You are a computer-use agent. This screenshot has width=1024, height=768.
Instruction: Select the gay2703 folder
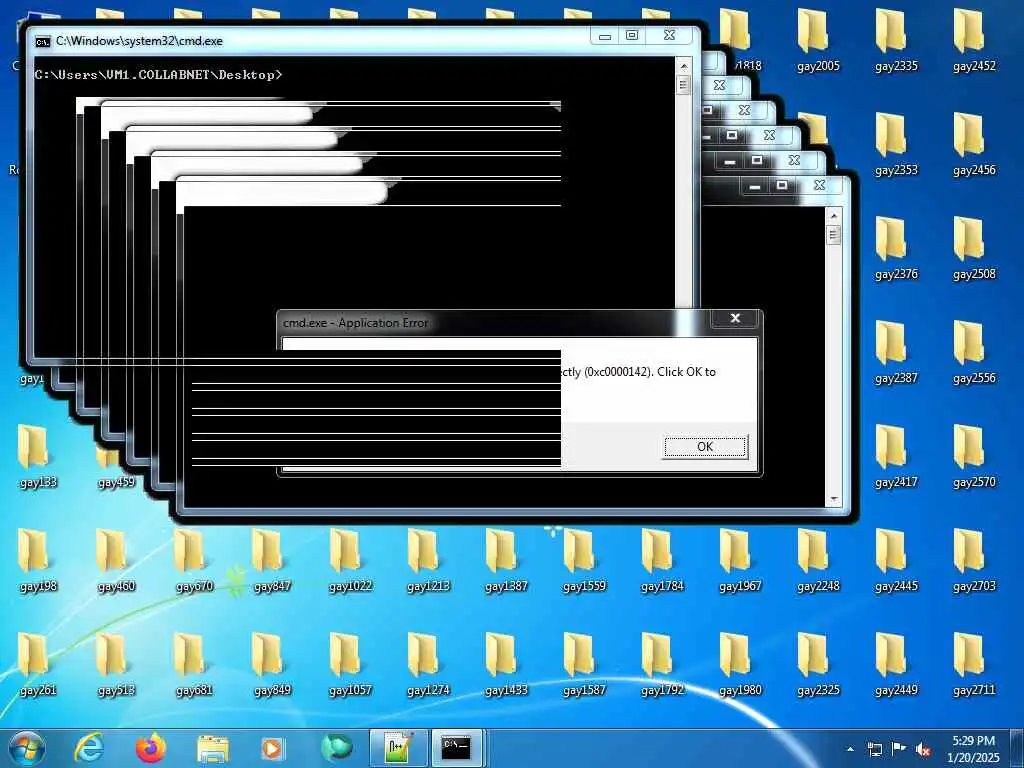(974, 560)
